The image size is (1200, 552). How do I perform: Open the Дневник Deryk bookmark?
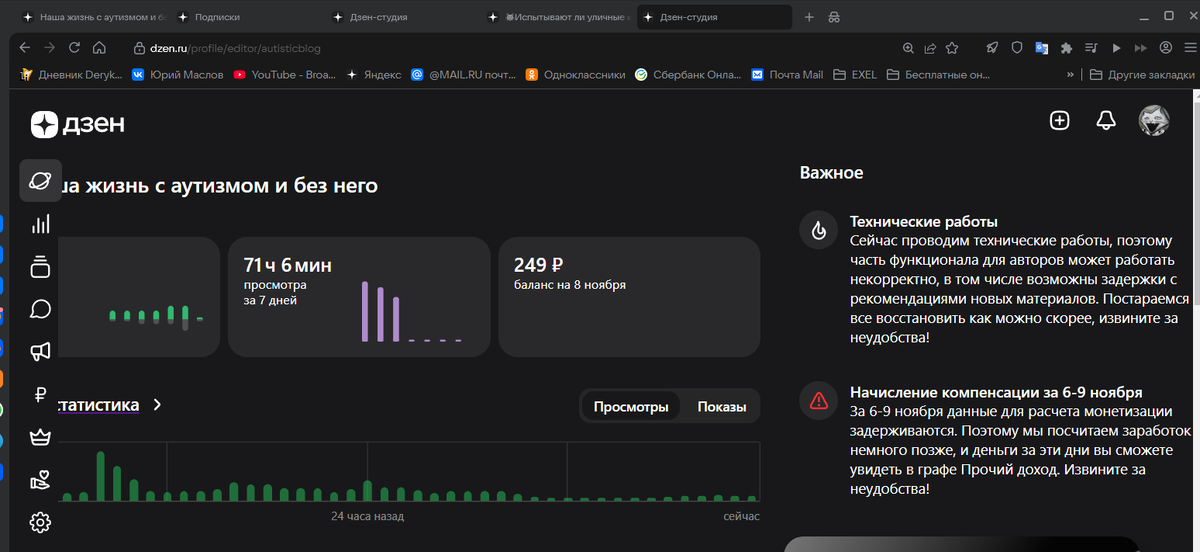(70, 74)
